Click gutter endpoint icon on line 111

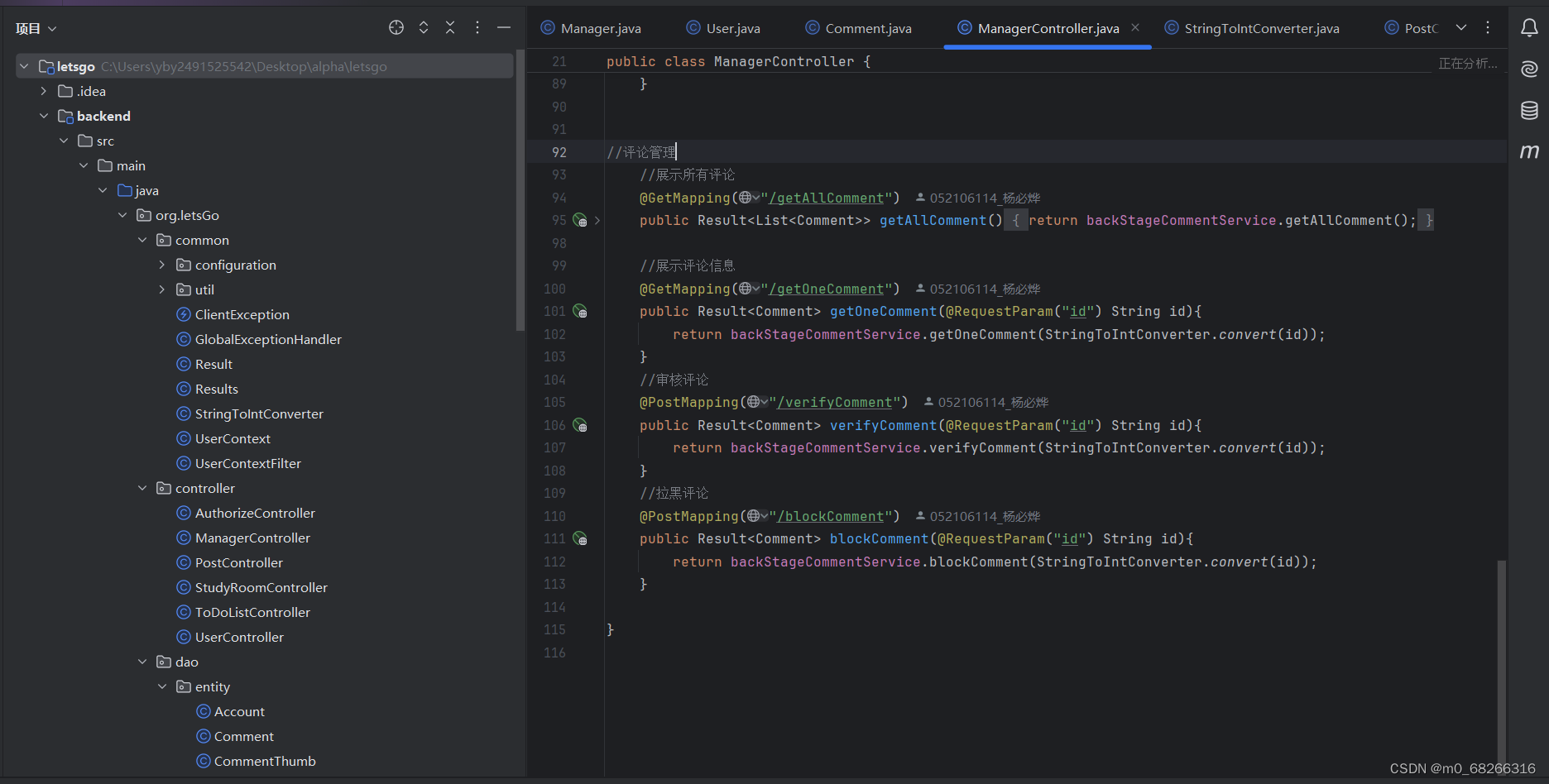pos(580,539)
